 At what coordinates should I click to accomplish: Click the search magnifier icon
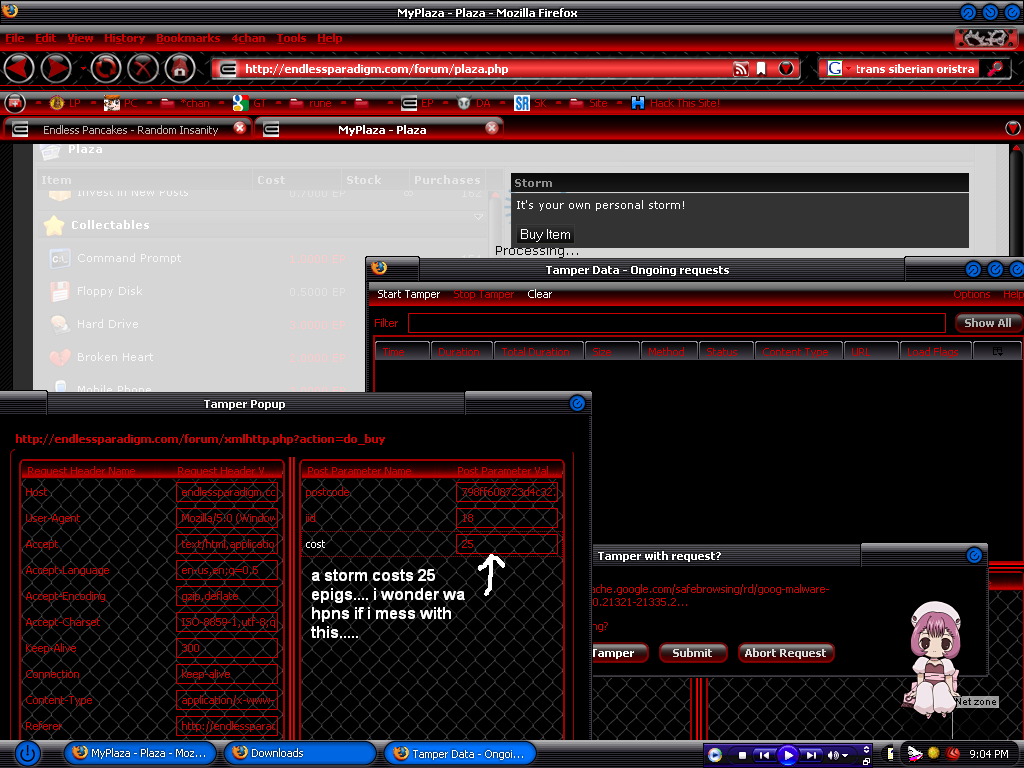pyautogui.click(x=995, y=69)
